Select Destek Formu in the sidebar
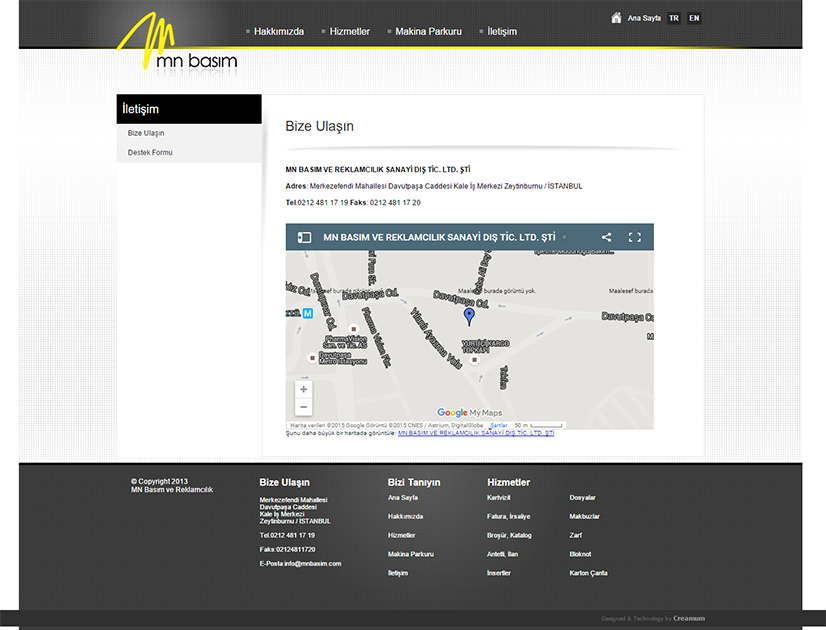 point(150,153)
